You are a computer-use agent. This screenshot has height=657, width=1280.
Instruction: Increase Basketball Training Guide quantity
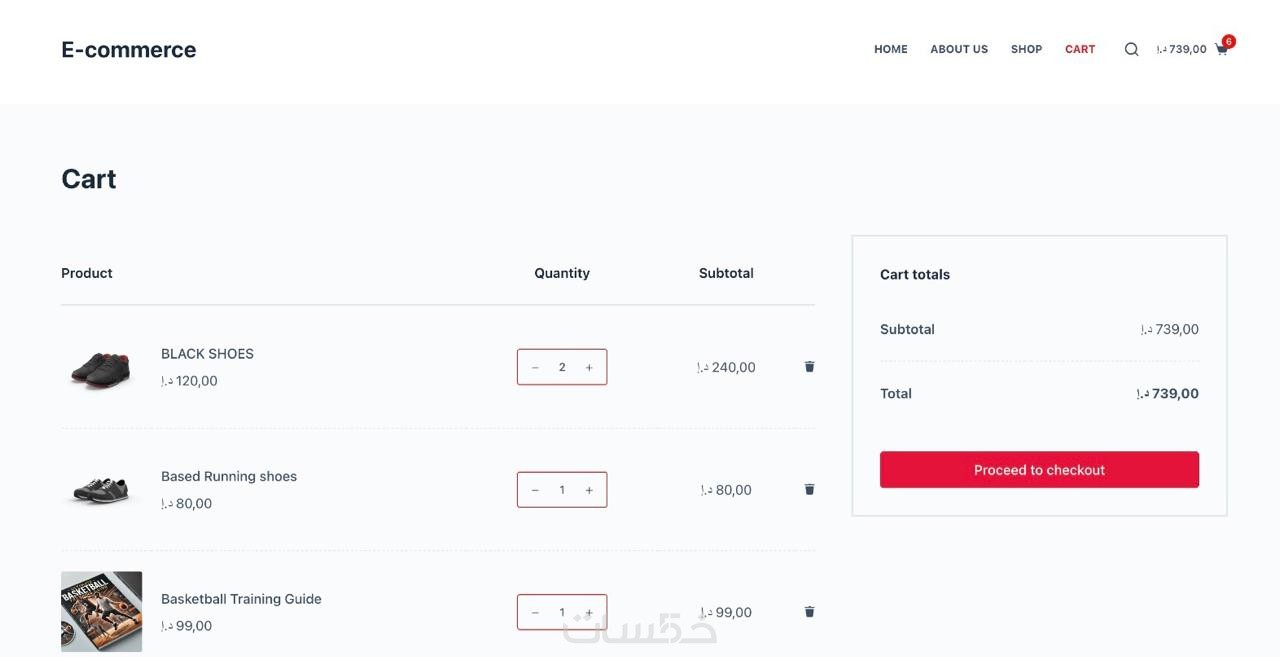[x=589, y=612]
